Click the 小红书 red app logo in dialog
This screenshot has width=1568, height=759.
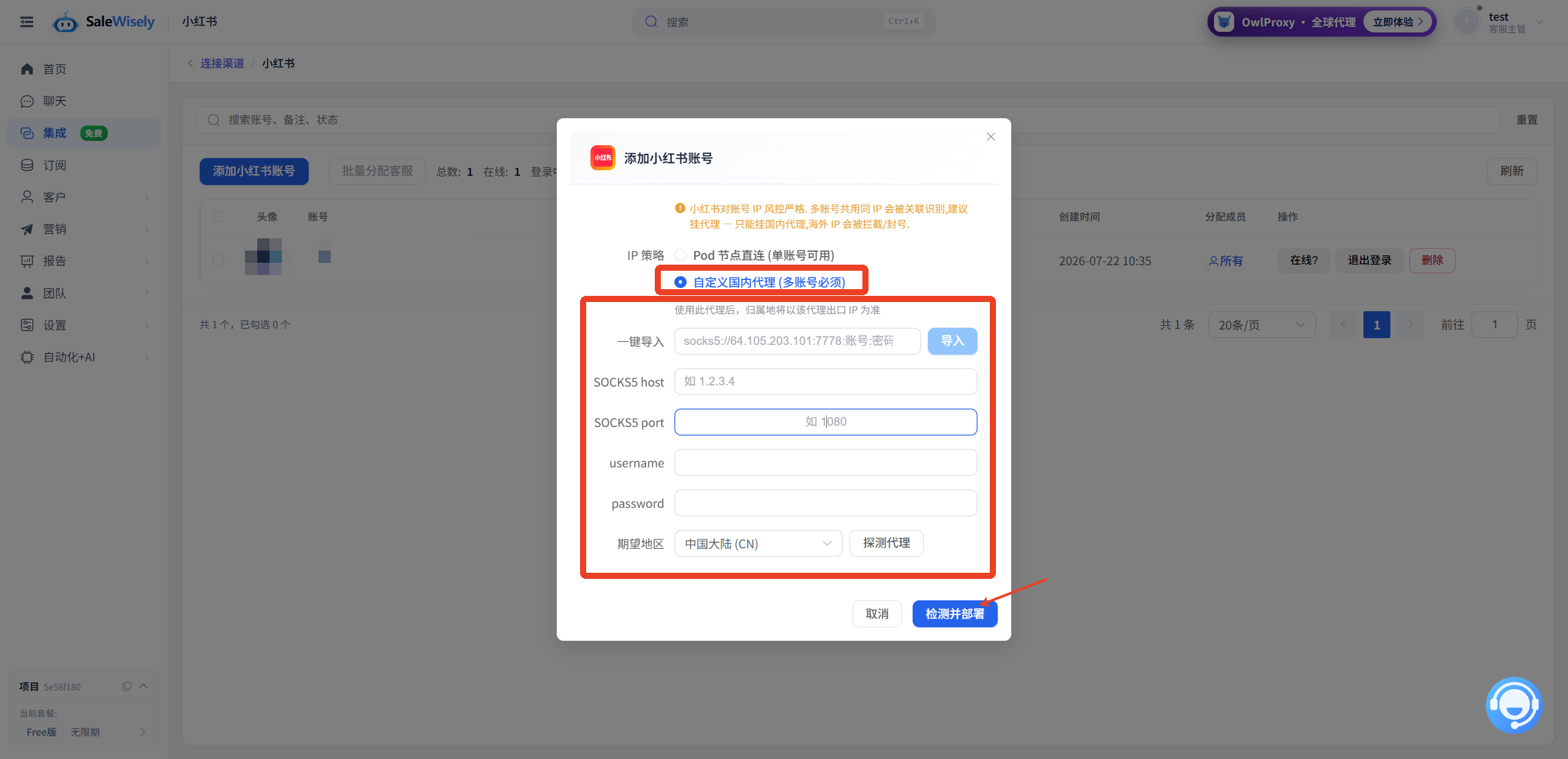click(x=603, y=158)
